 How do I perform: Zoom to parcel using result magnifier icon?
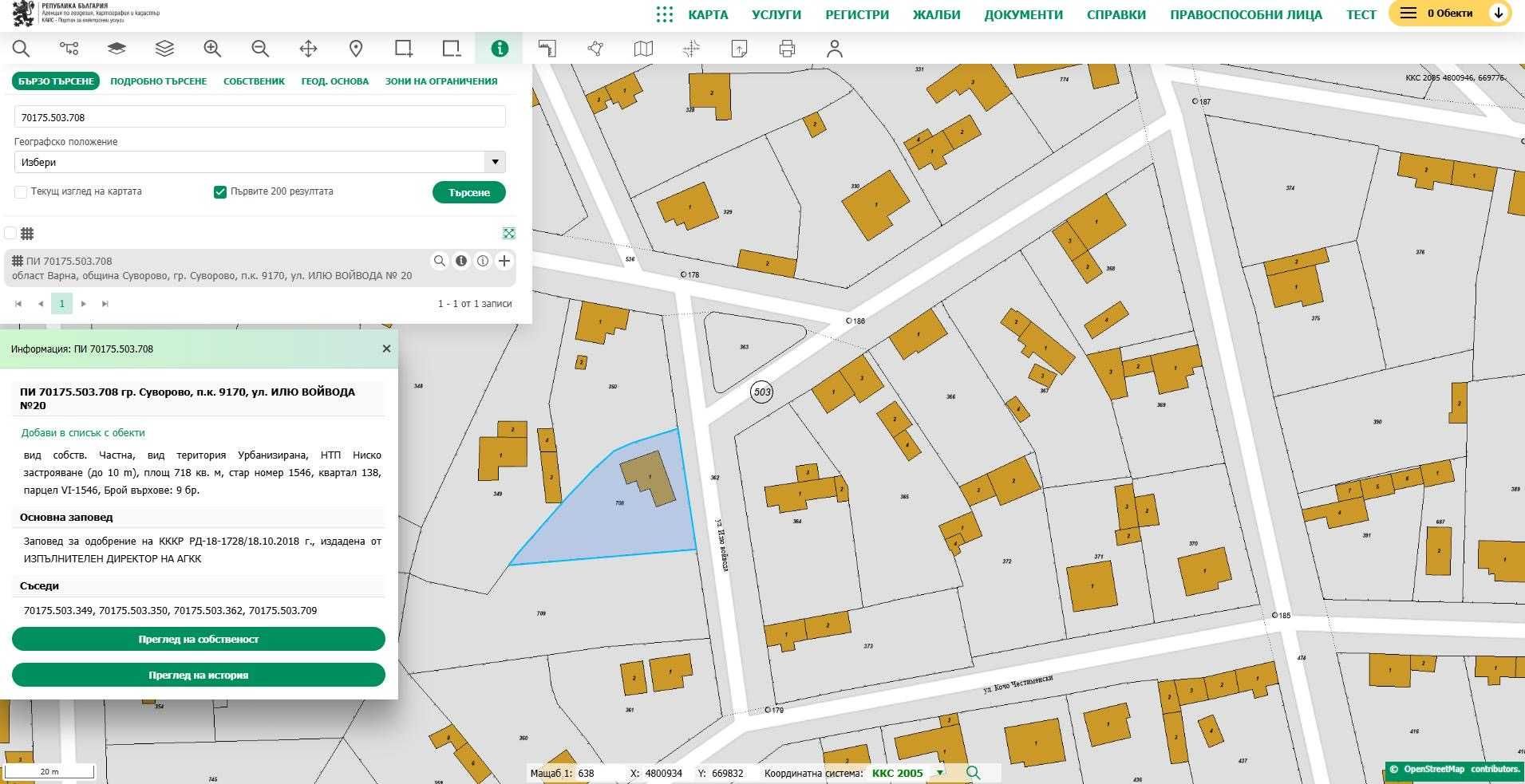point(440,261)
